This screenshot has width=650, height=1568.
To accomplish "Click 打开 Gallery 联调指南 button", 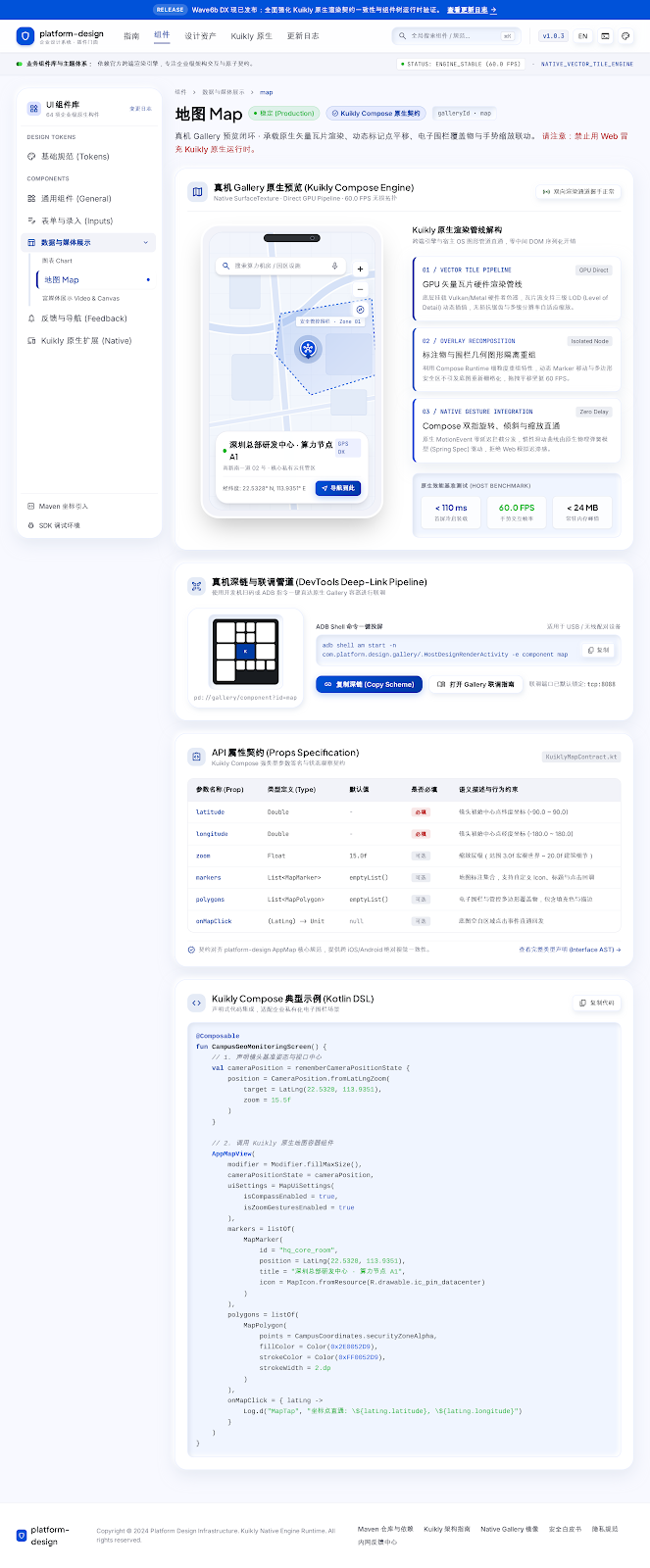I will point(475,684).
